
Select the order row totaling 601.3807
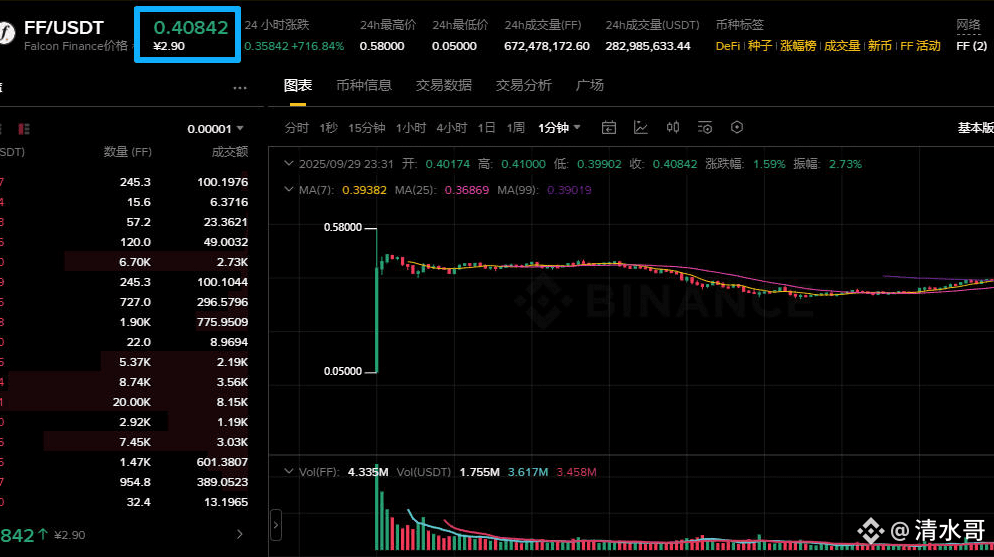124,462
